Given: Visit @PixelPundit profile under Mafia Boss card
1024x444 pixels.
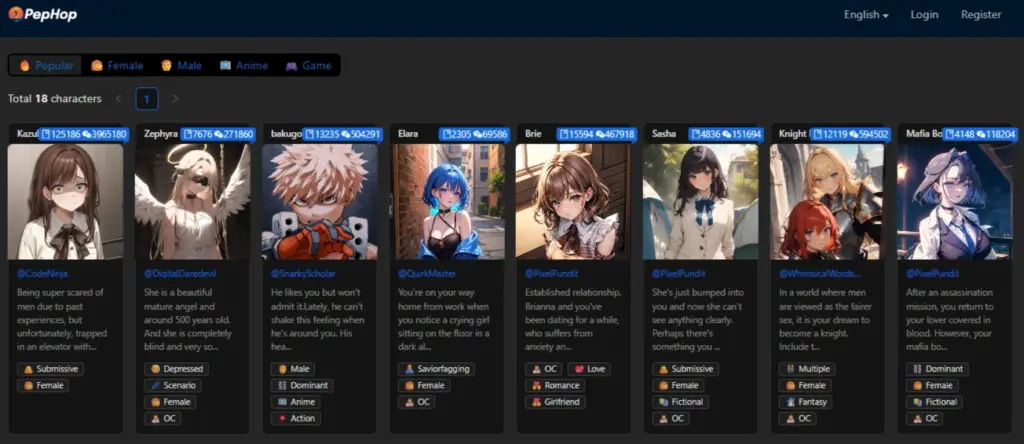Looking at the screenshot, I should coord(933,274).
